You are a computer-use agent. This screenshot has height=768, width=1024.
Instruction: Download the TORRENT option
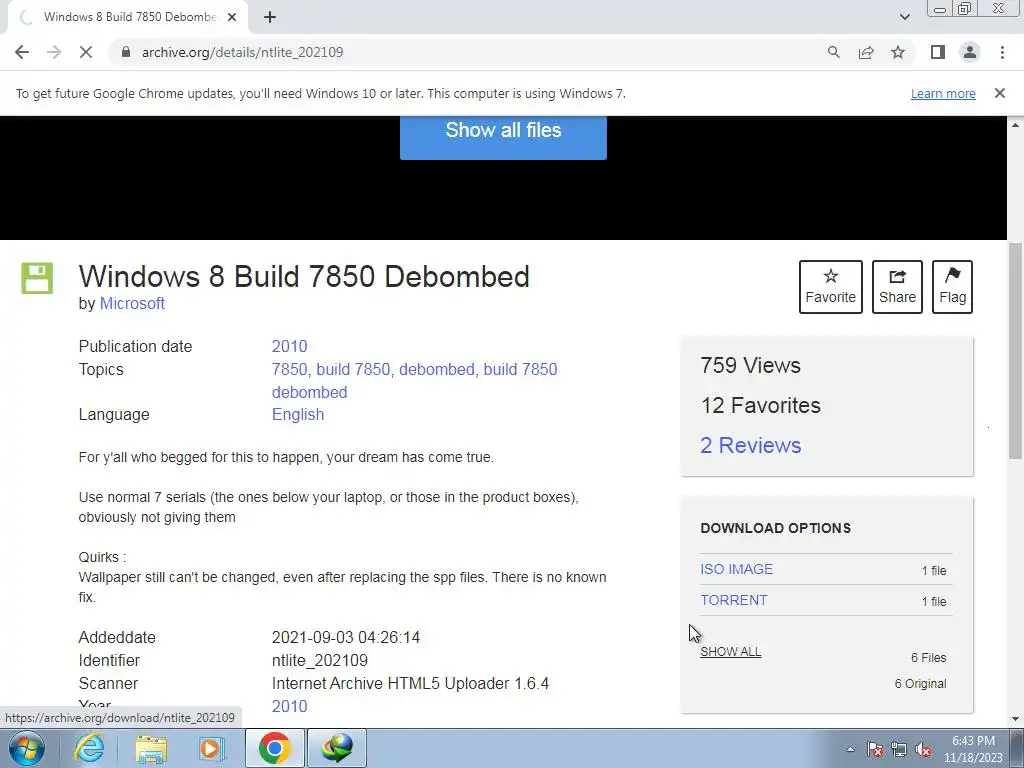[x=733, y=600]
